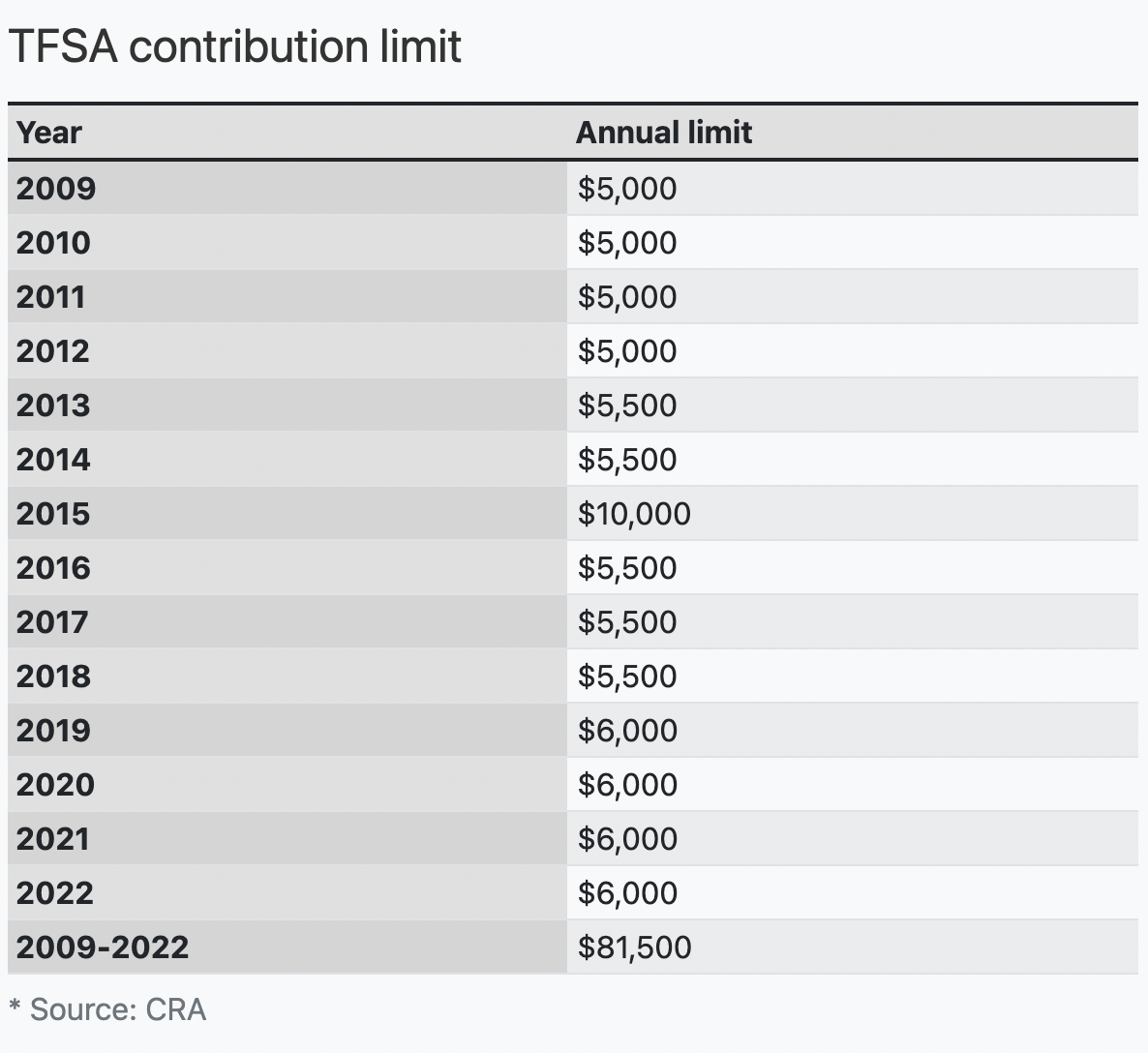Click the 2013 year row label
This screenshot has height=1053, width=1148.
[x=53, y=405]
